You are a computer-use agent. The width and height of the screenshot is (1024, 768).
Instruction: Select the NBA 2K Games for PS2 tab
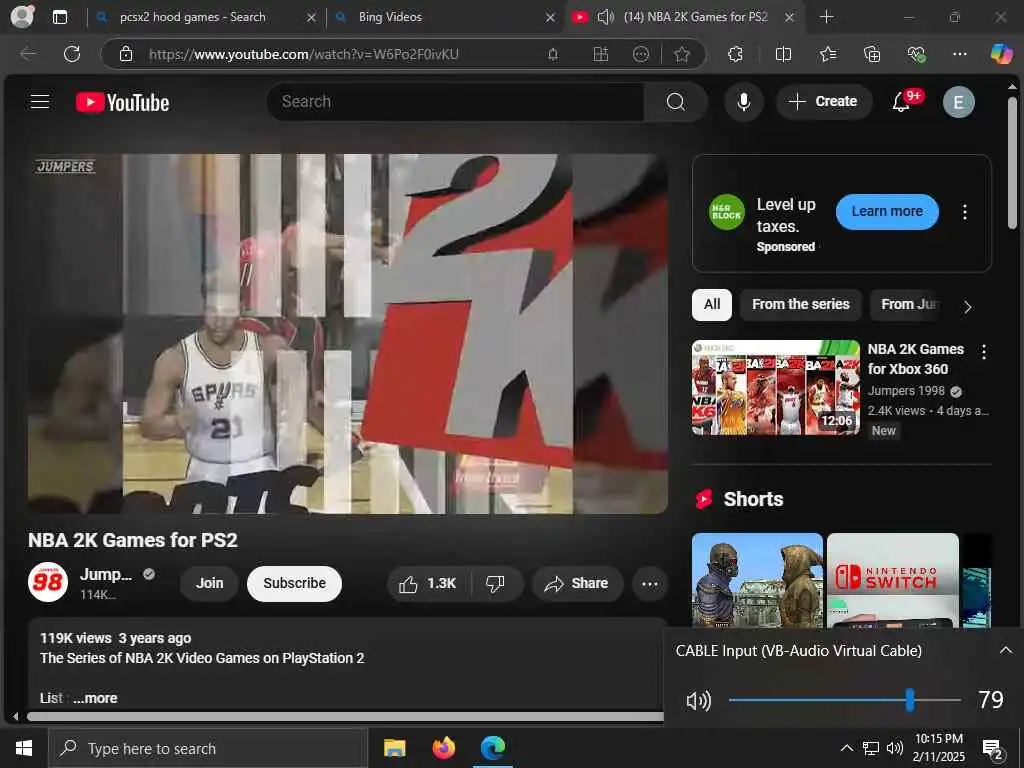click(x=684, y=17)
